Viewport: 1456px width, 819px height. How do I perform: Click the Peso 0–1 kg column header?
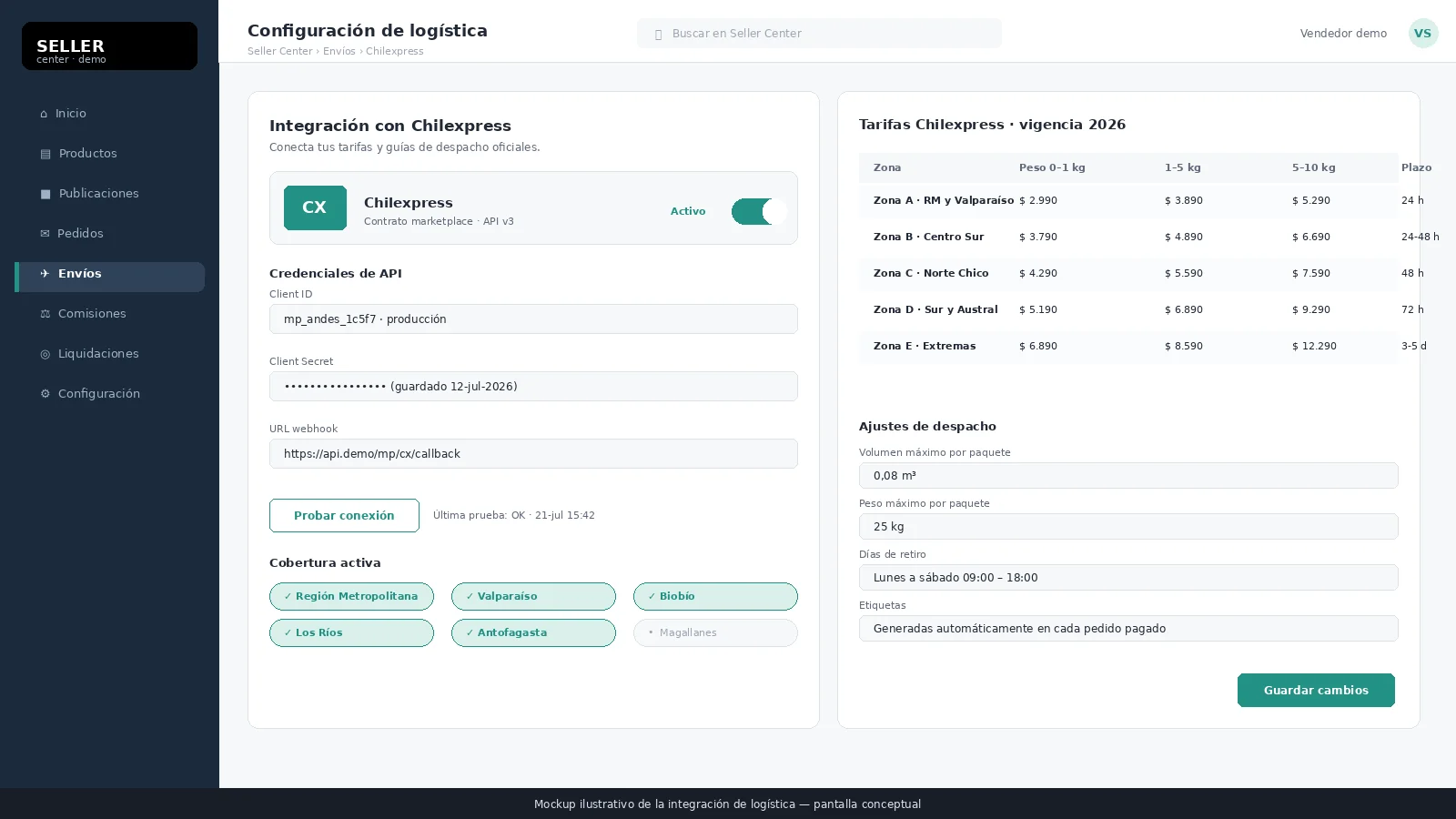coord(1052,167)
